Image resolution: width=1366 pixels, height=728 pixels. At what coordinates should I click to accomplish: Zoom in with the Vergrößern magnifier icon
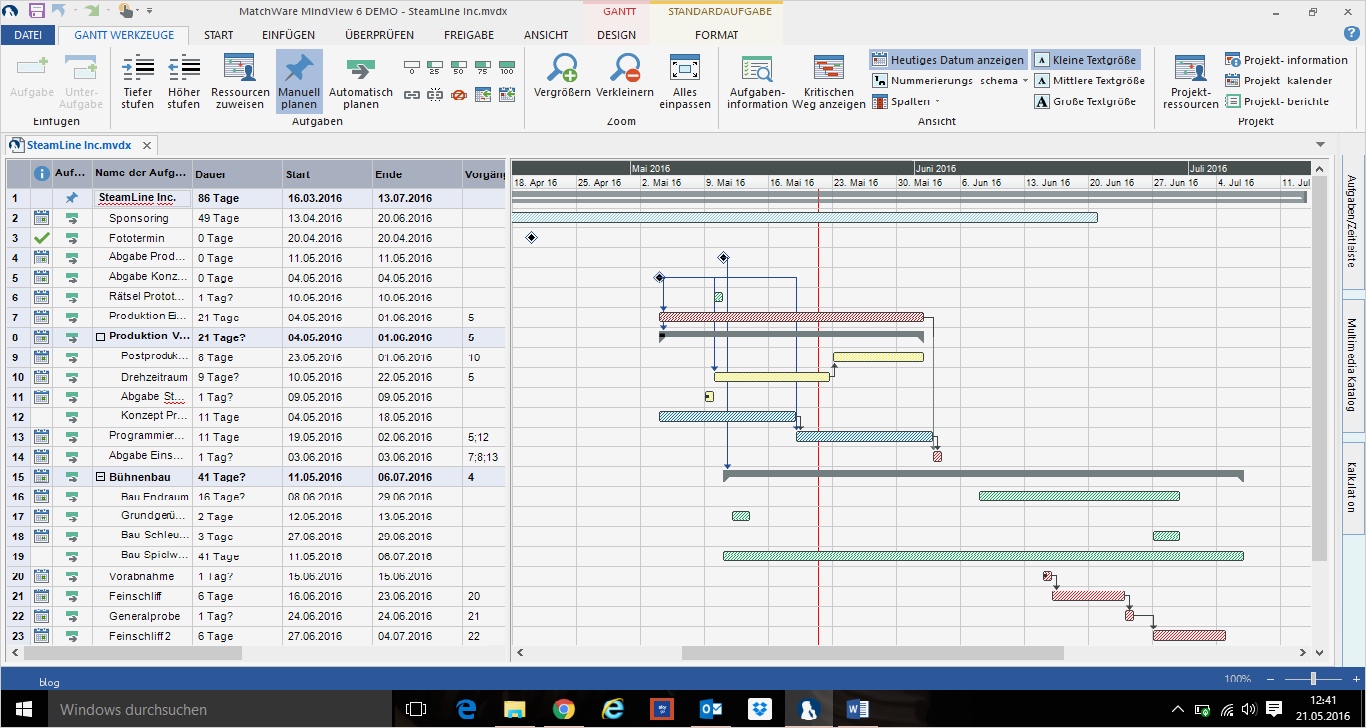560,80
